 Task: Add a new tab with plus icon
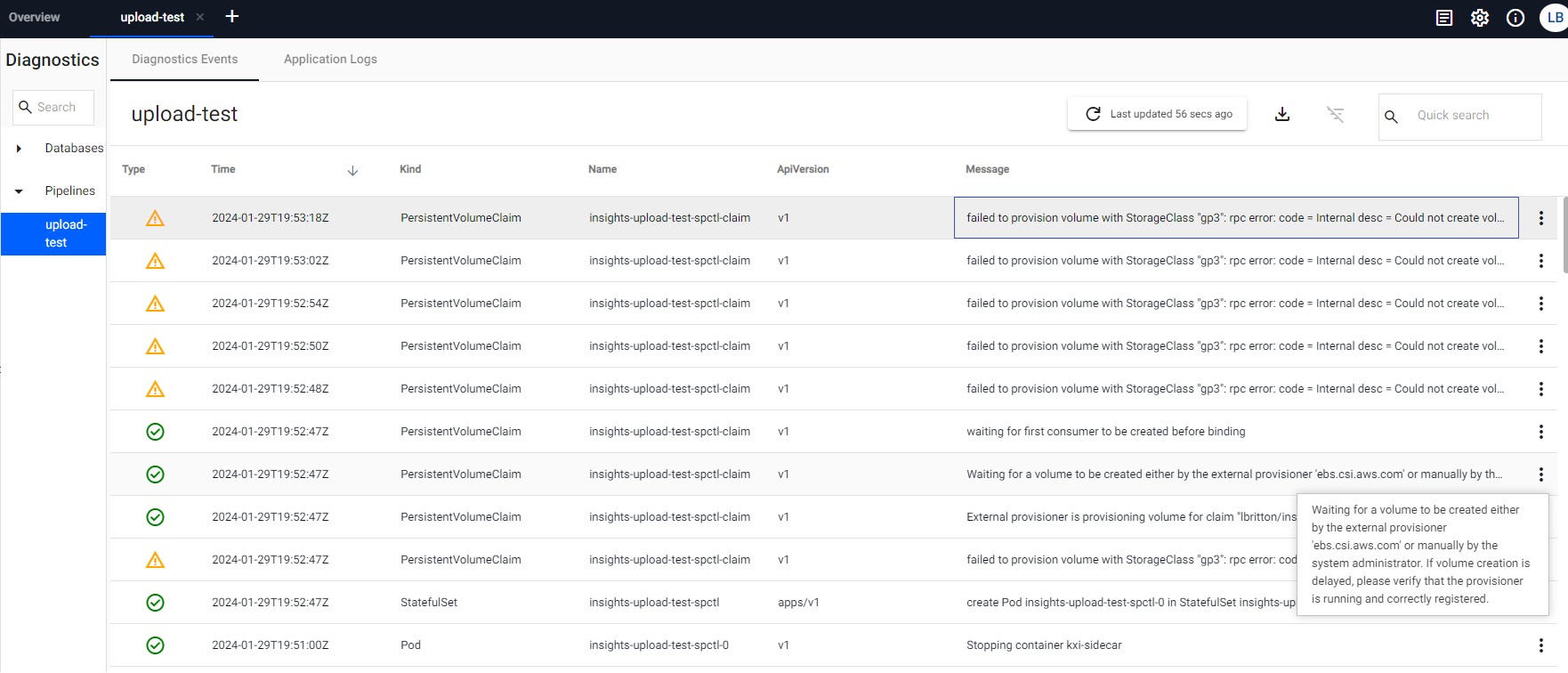click(x=232, y=17)
